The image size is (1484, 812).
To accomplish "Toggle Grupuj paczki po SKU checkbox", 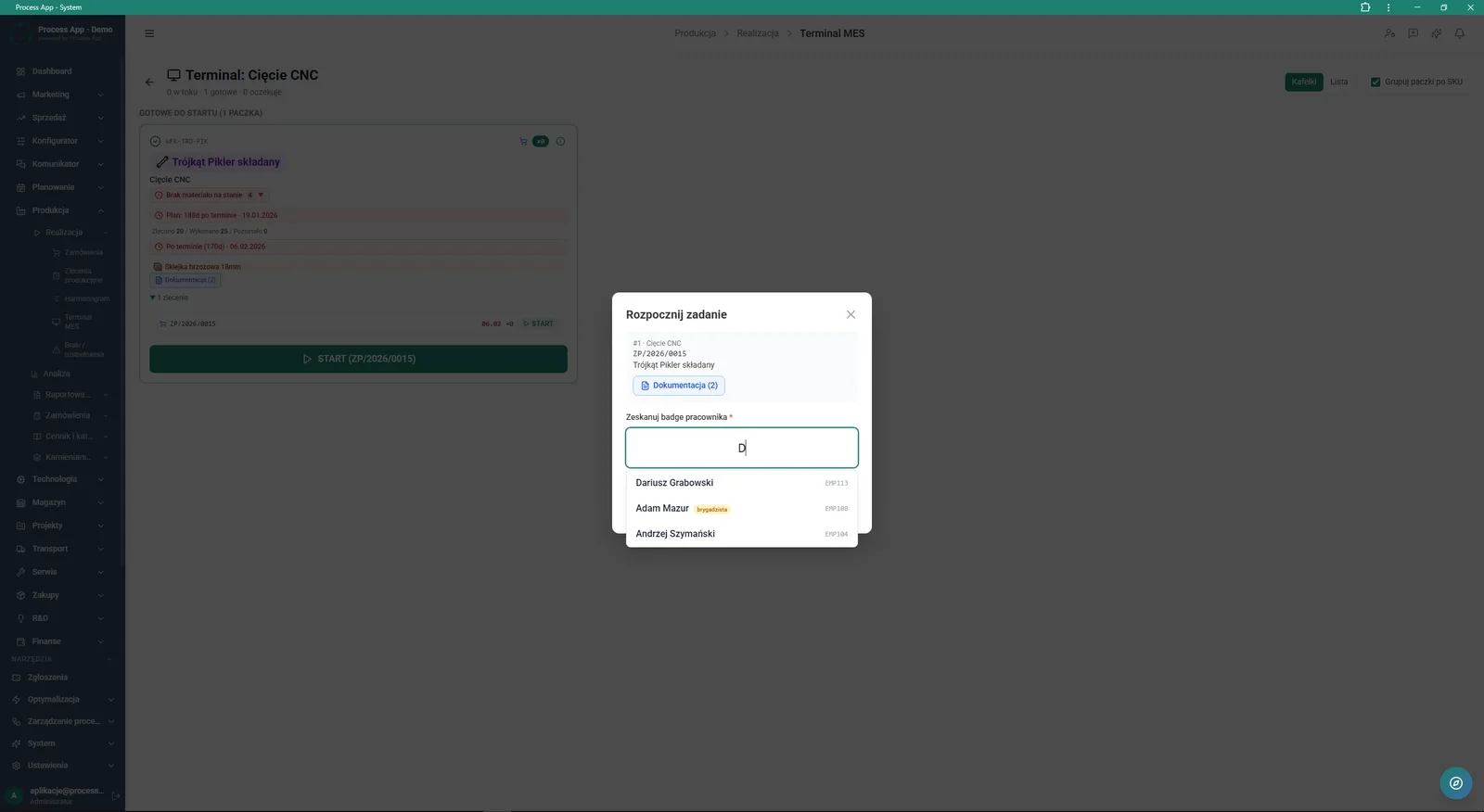I will click(1375, 82).
